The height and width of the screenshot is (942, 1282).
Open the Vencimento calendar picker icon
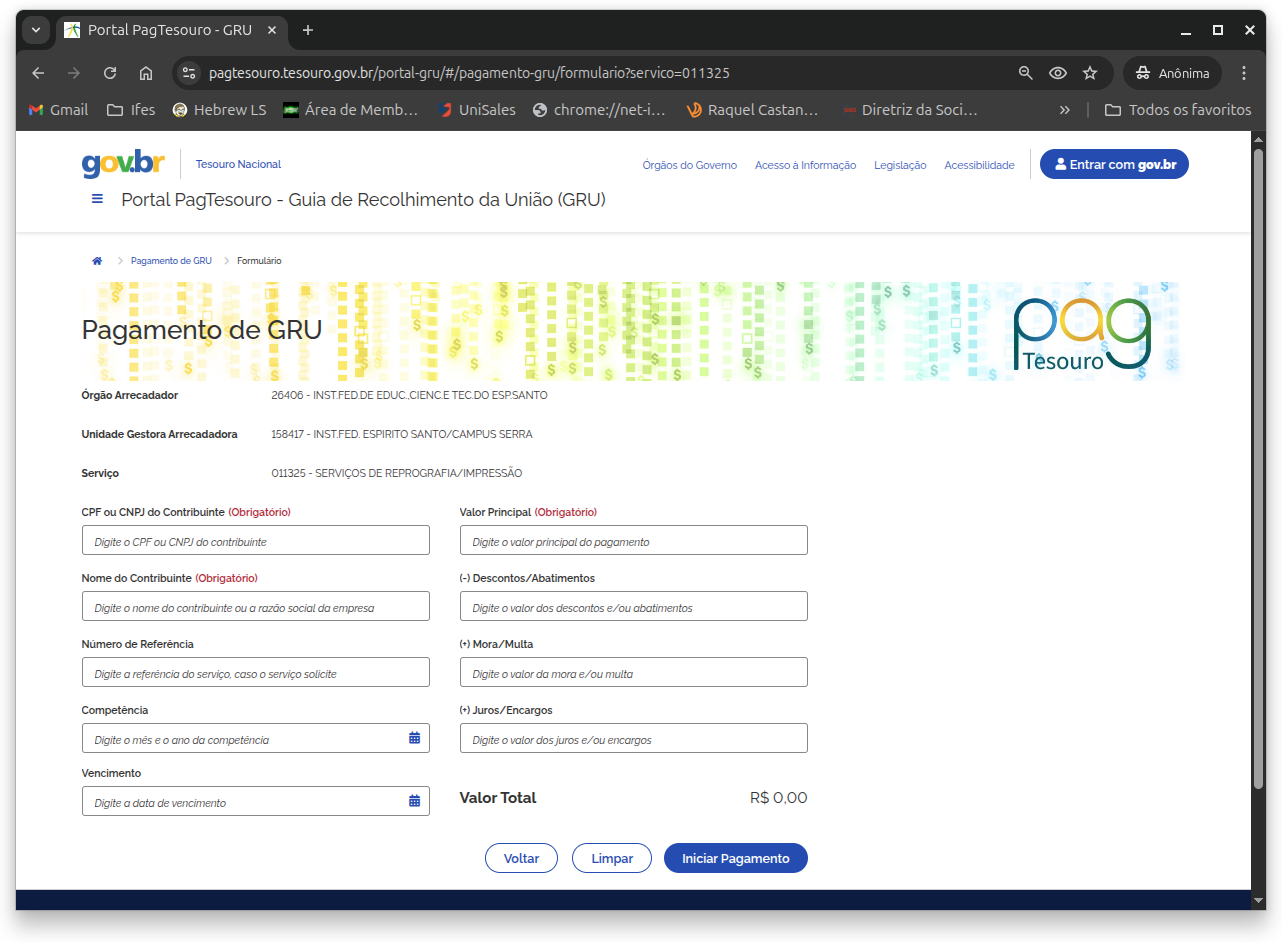pos(414,801)
